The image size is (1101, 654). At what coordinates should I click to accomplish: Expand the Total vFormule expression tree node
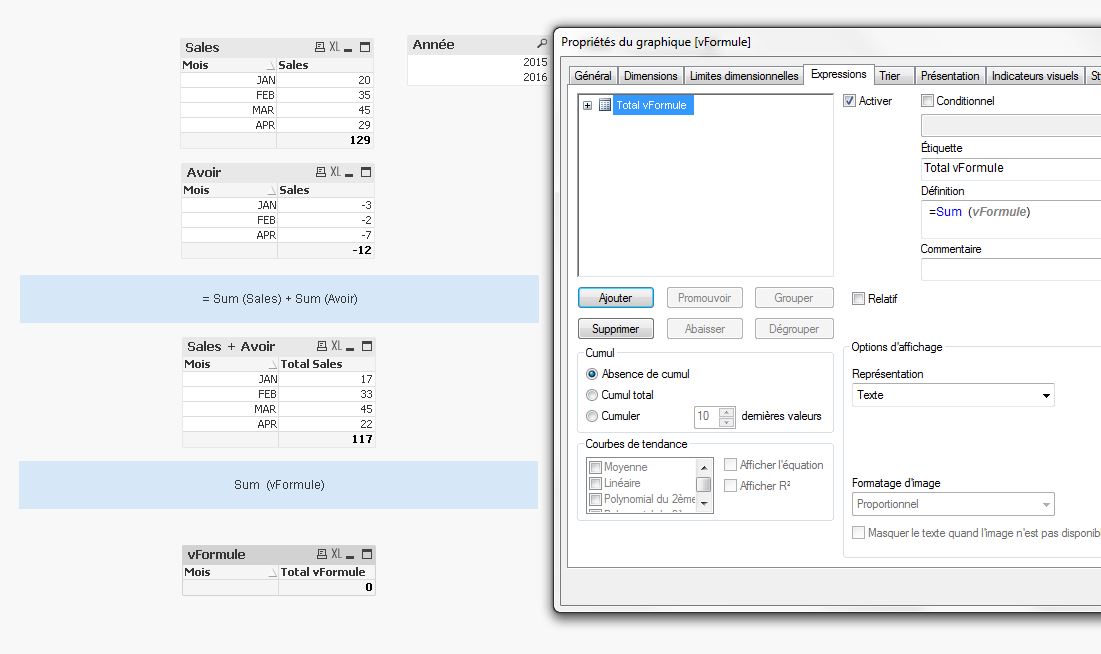coord(588,105)
